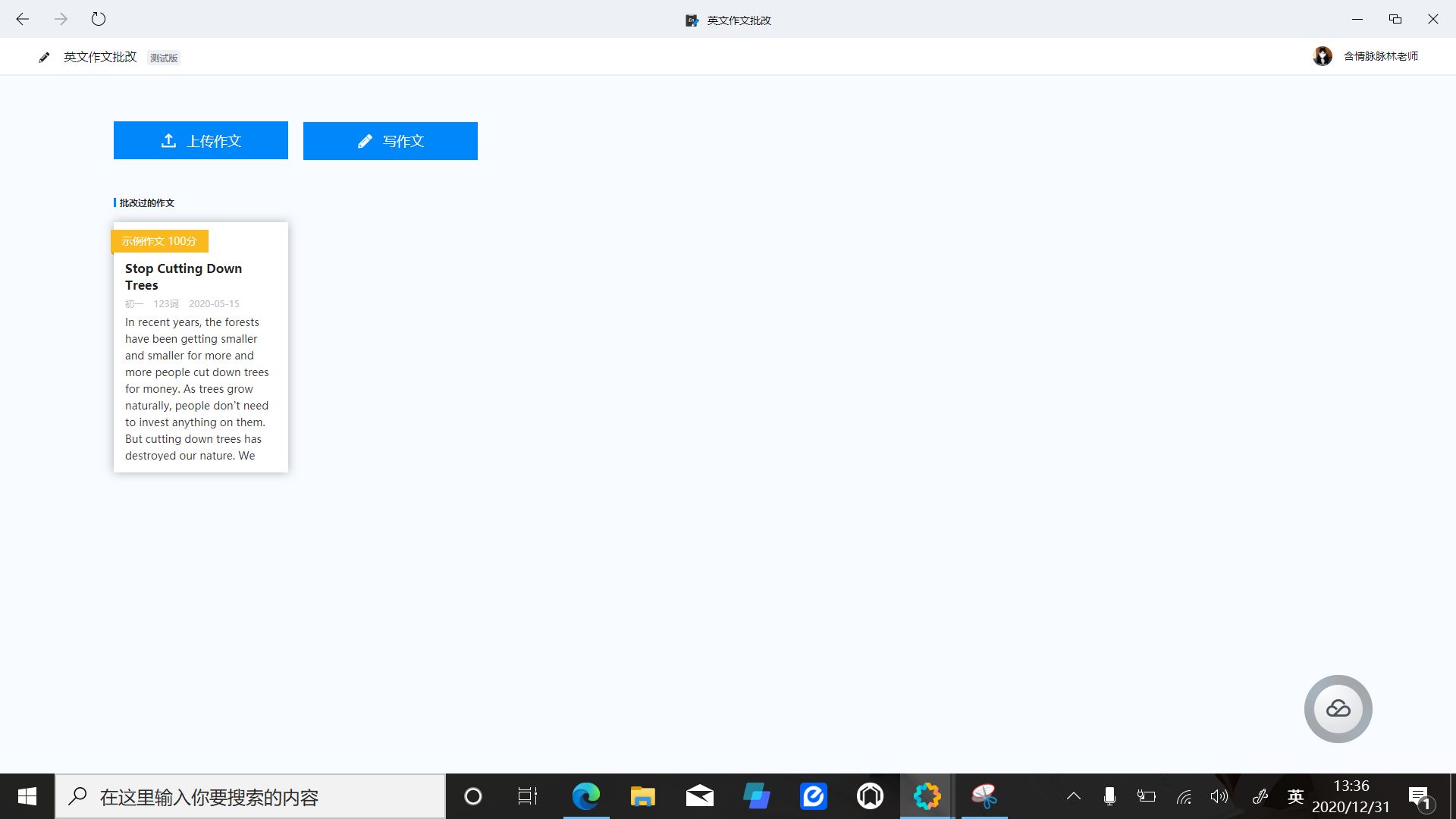Minimize the 英文作文批改 window
The image size is (1456, 819).
1357,19
